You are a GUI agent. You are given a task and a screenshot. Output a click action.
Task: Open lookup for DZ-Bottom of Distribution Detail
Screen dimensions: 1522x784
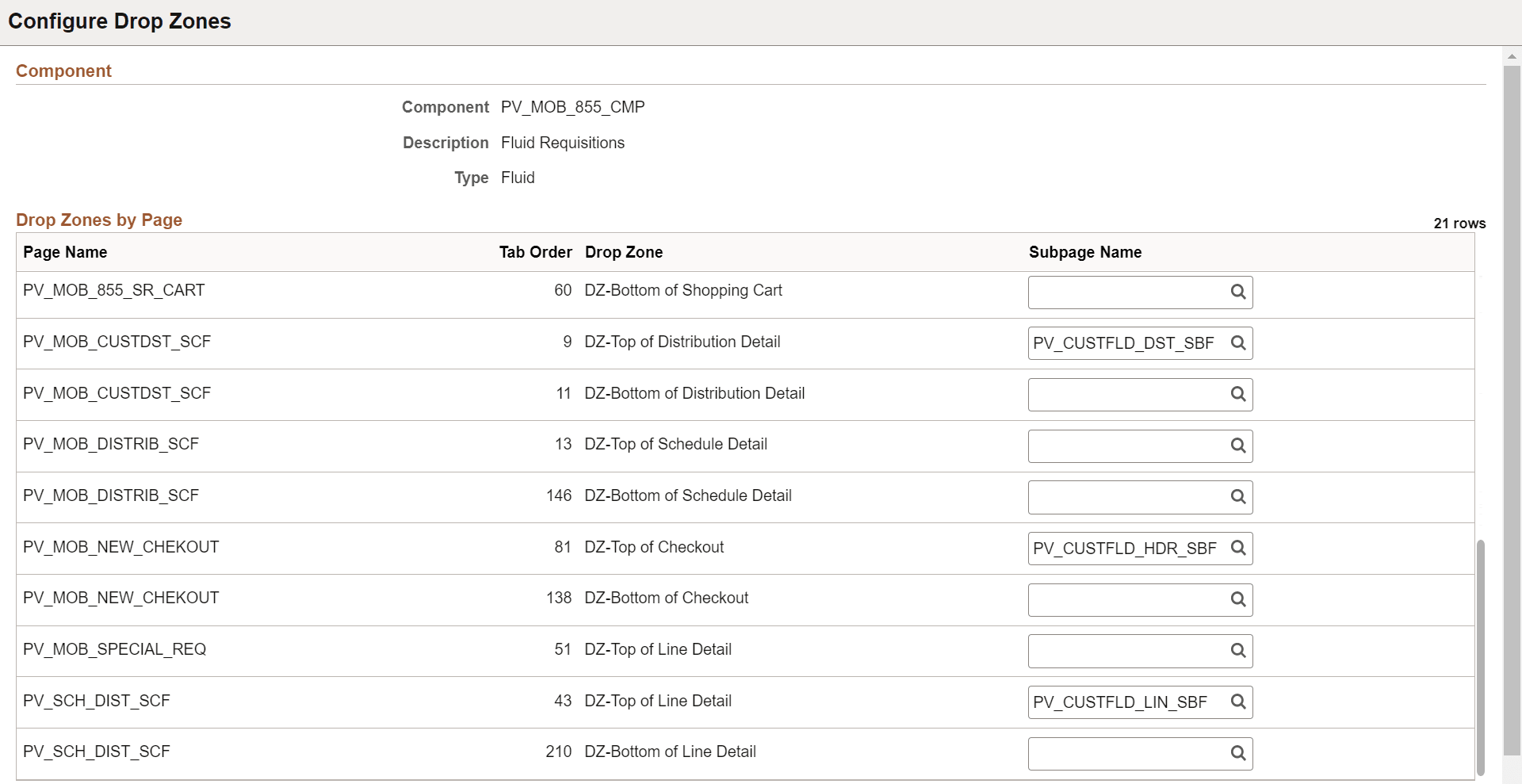point(1238,394)
